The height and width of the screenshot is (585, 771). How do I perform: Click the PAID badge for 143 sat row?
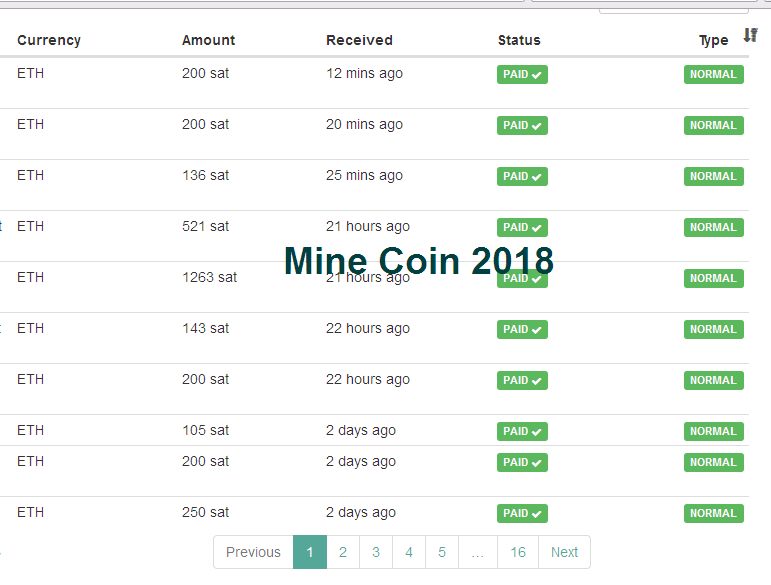(522, 329)
